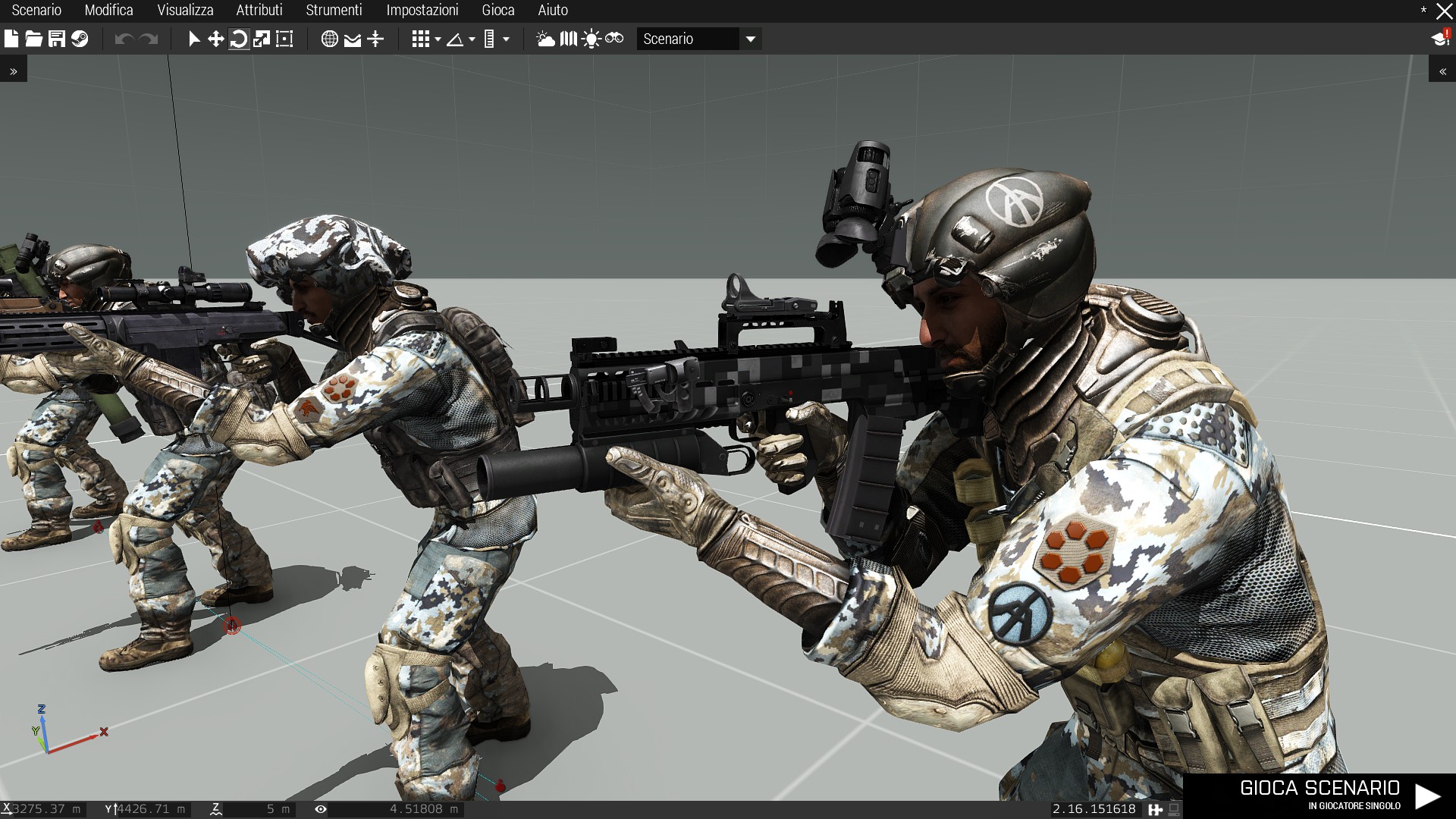Click the open scenario folder icon
1456x819 pixels.
[x=34, y=39]
